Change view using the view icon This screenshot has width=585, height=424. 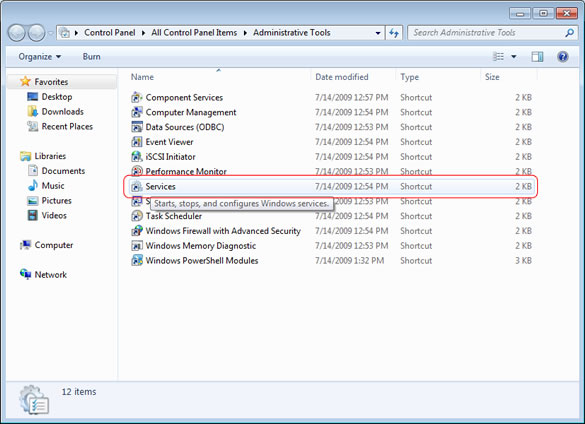pyautogui.click(x=498, y=57)
